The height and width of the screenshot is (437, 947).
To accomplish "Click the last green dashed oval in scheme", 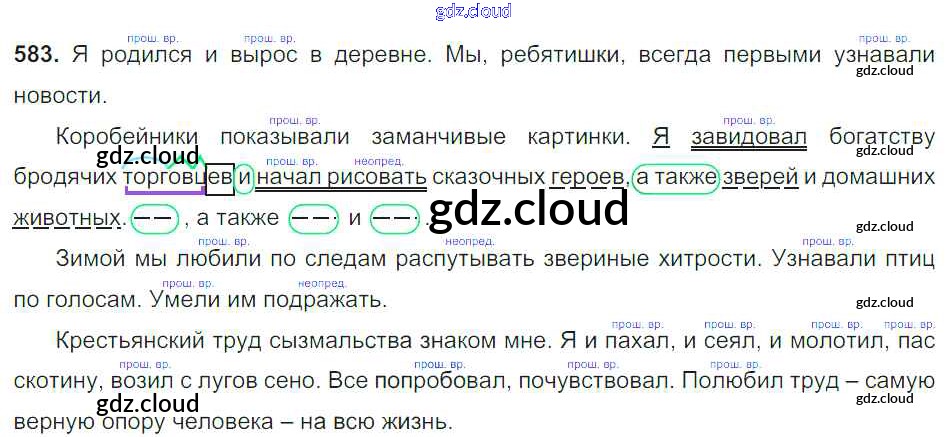I will click(394, 217).
